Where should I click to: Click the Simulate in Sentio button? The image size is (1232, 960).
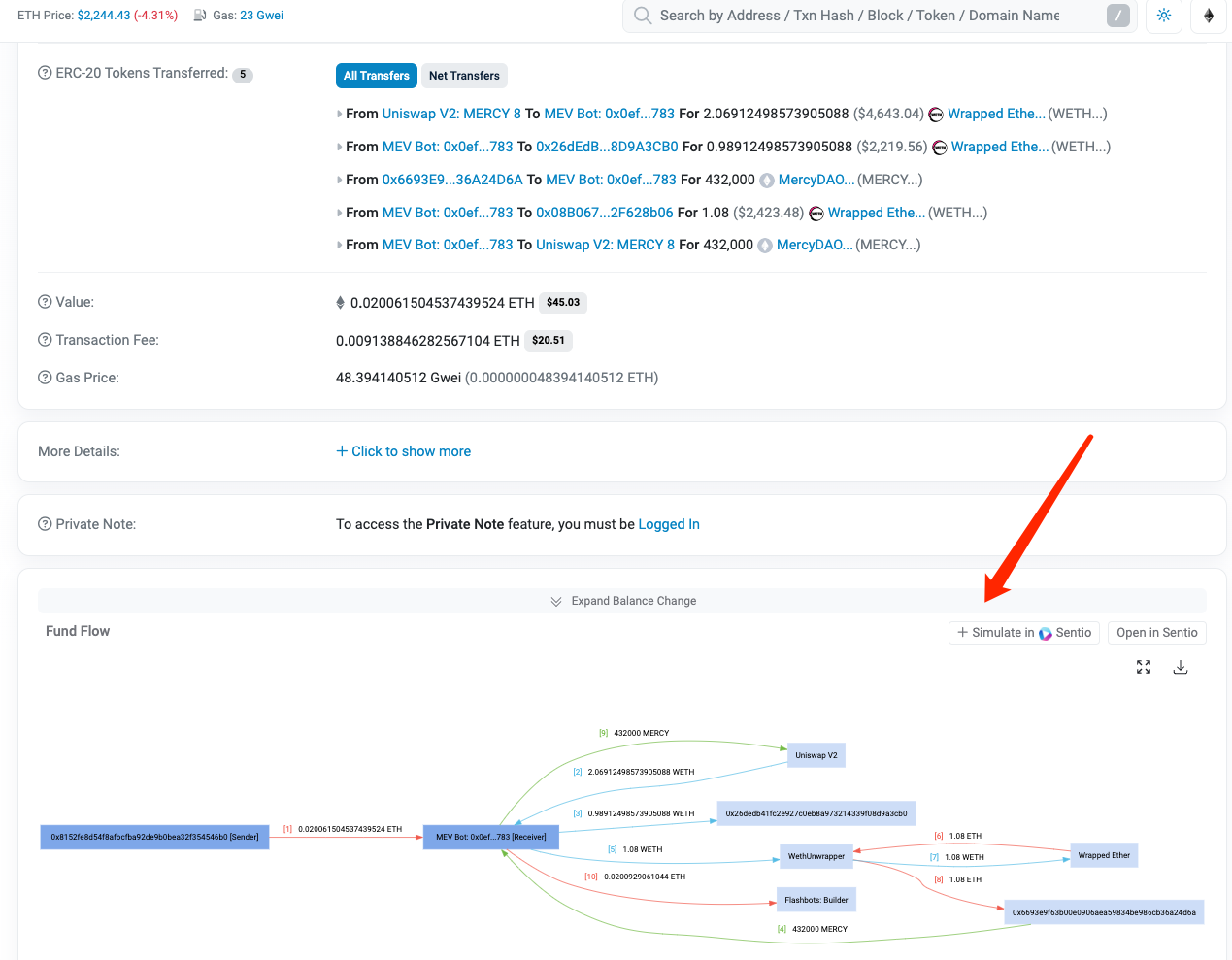point(1024,633)
